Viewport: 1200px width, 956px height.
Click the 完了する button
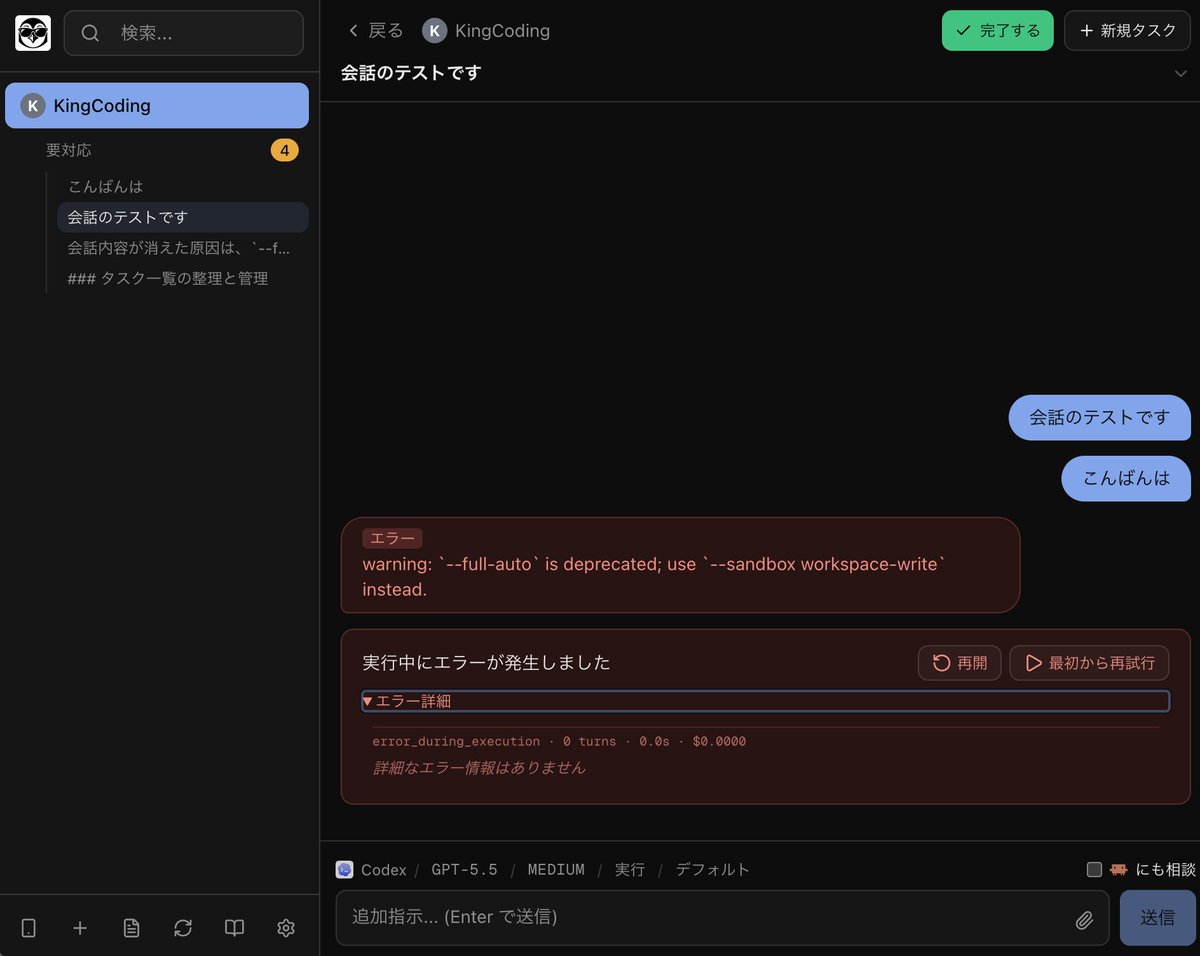pyautogui.click(x=997, y=30)
